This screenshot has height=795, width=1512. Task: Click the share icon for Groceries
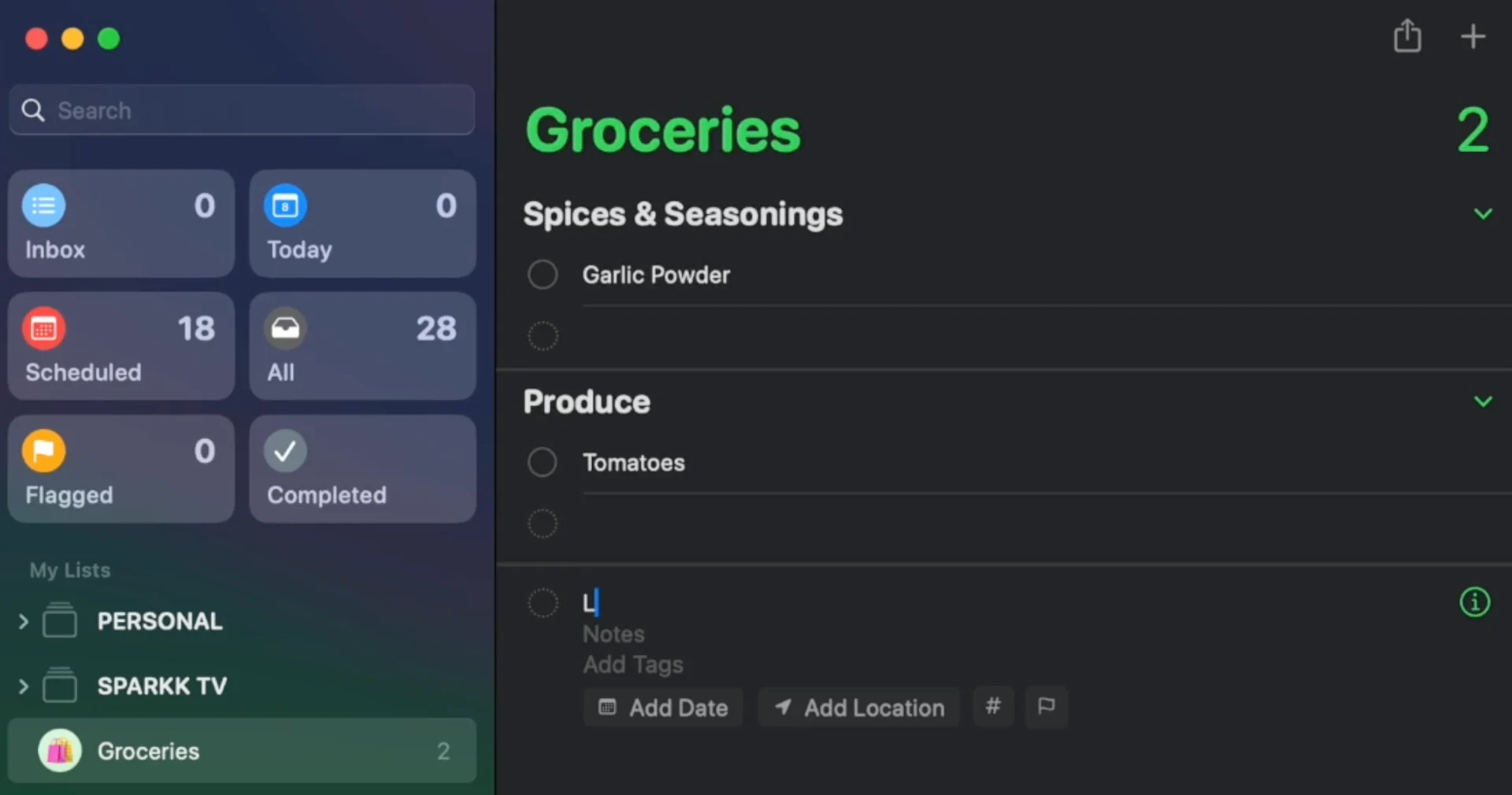[x=1407, y=36]
